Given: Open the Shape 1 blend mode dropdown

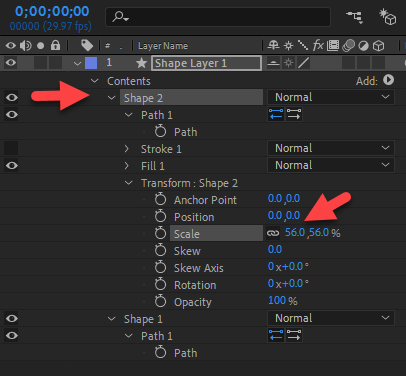Looking at the screenshot, I should [x=331, y=318].
